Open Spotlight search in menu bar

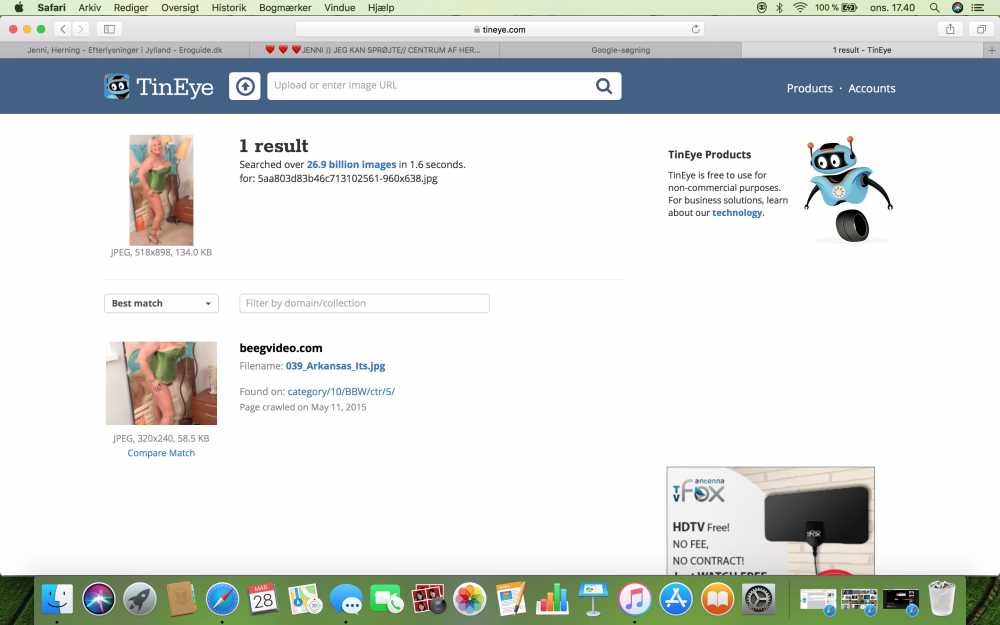[x=934, y=8]
